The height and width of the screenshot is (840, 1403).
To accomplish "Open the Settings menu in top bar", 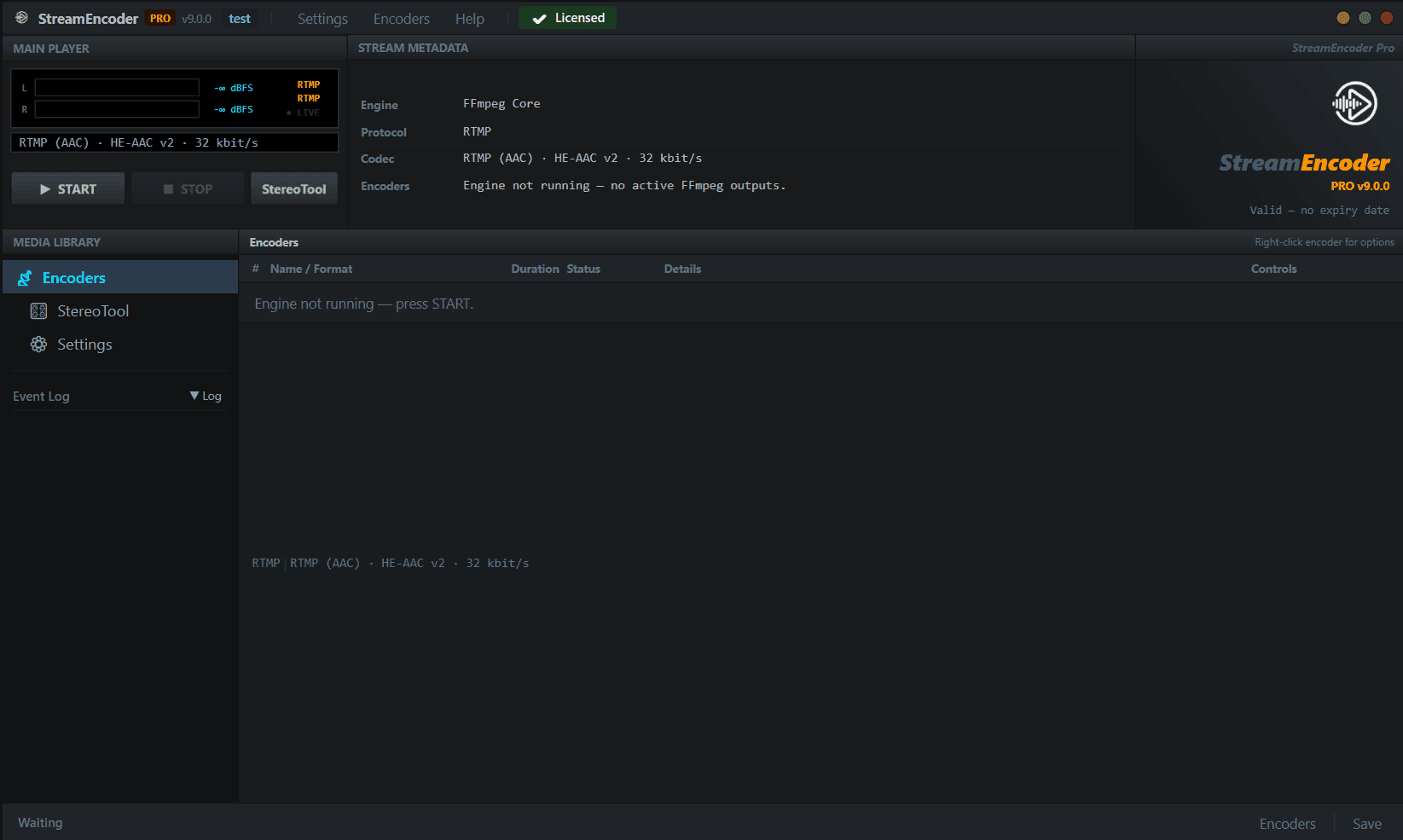I will (322, 19).
